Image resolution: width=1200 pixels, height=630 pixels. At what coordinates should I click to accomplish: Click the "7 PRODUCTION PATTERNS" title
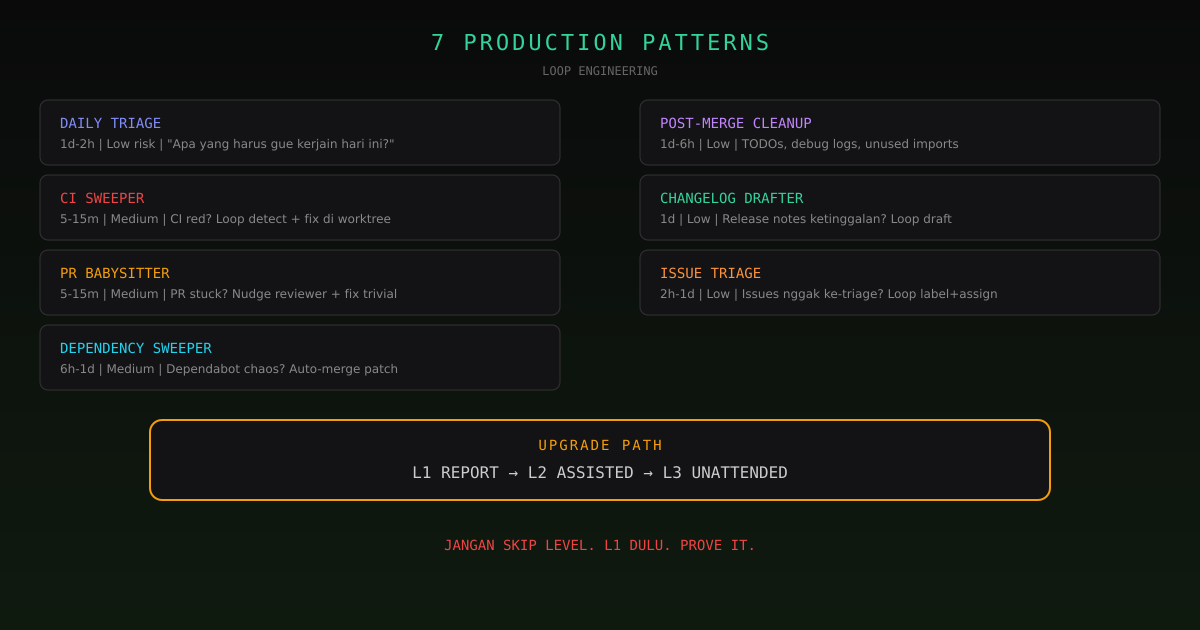coord(600,43)
